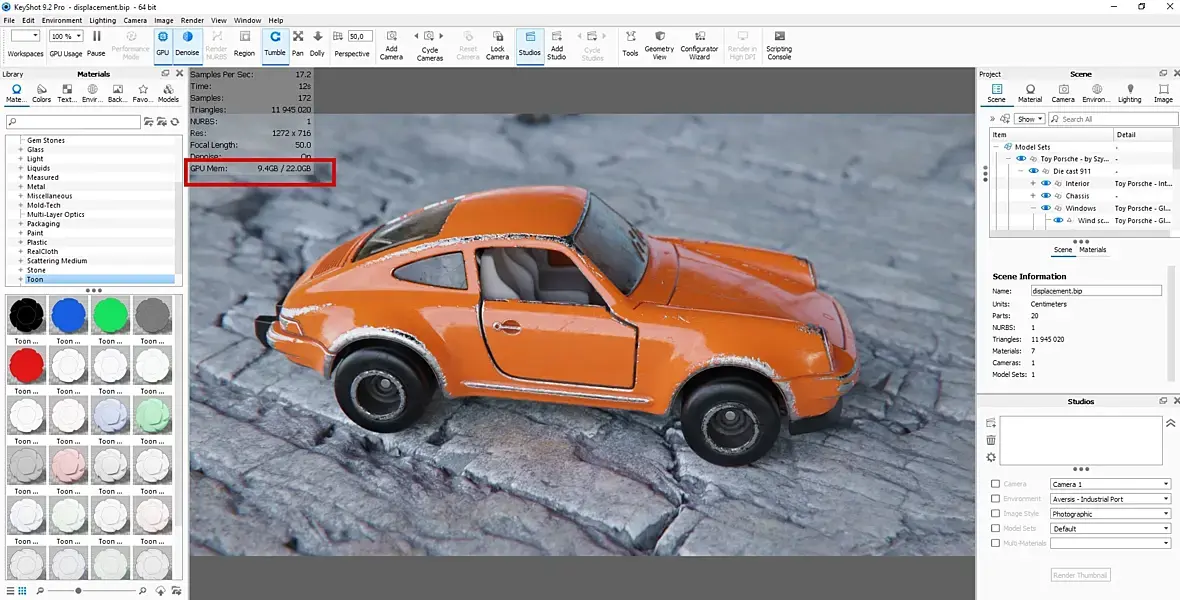Open the Image Style Photographic dropdown
Image resolution: width=1180 pixels, height=600 pixels.
(x=1109, y=513)
